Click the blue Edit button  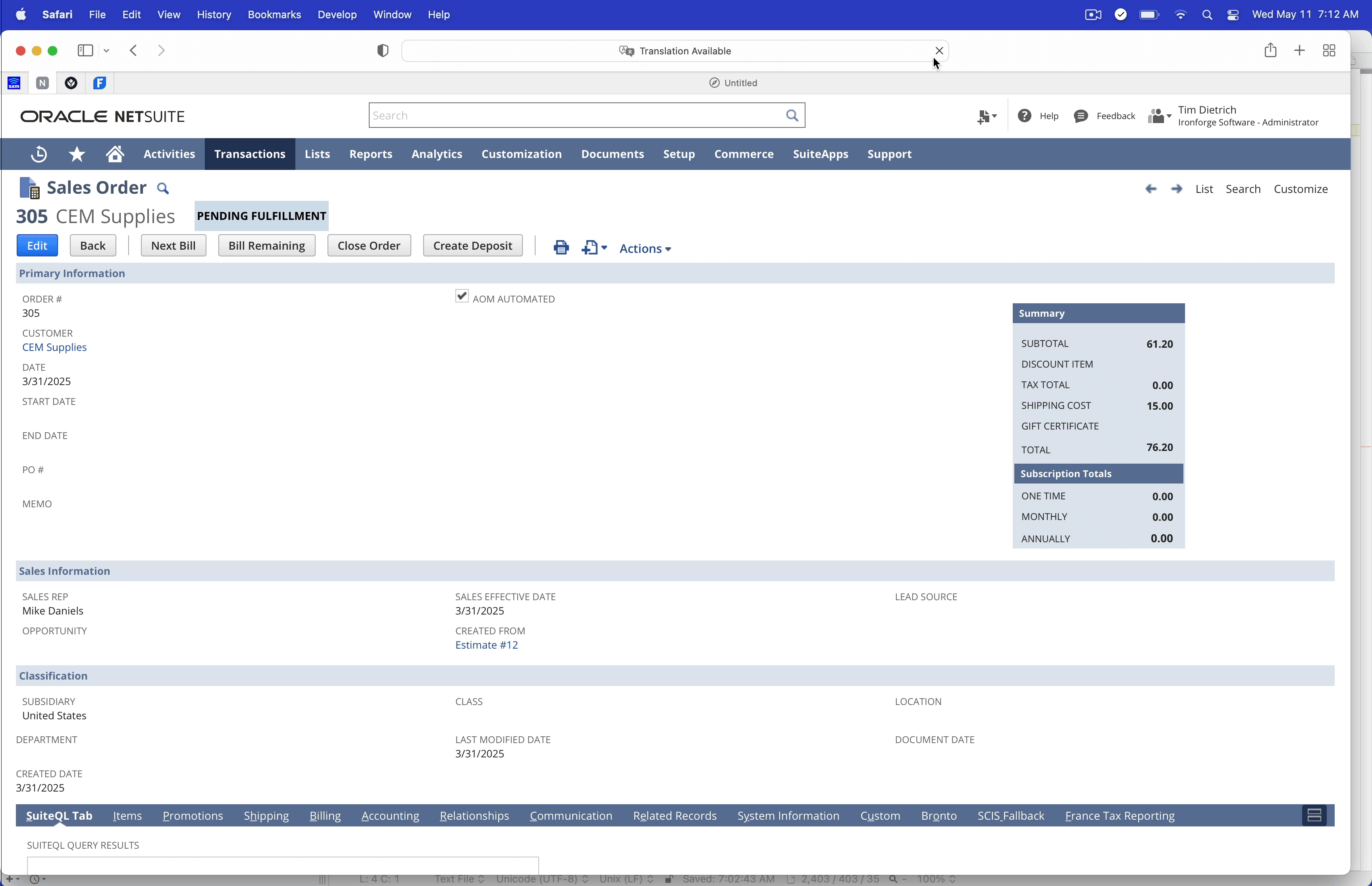(x=37, y=246)
